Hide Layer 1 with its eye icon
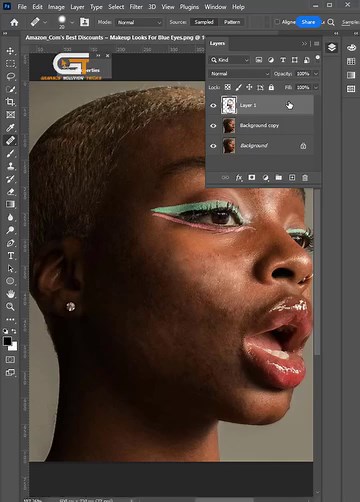The width and height of the screenshot is (360, 502). [213, 106]
